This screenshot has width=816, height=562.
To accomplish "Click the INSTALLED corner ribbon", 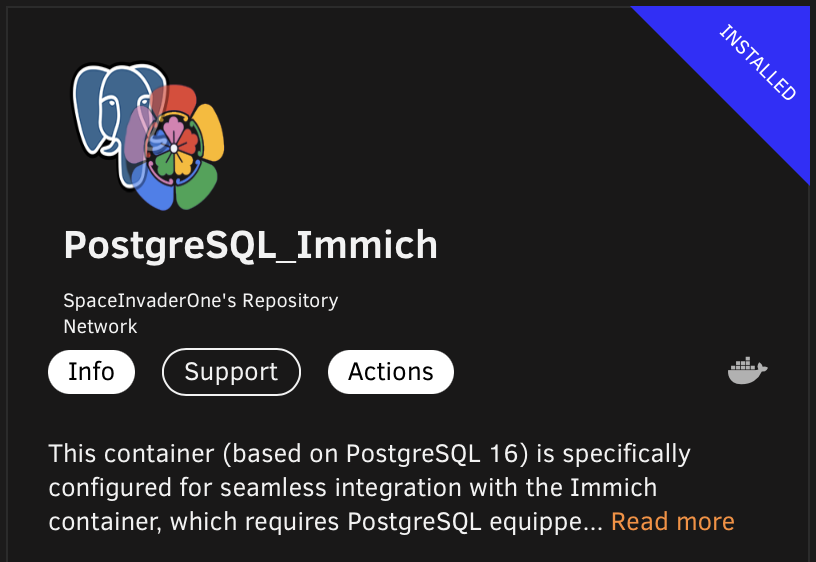I will [757, 62].
